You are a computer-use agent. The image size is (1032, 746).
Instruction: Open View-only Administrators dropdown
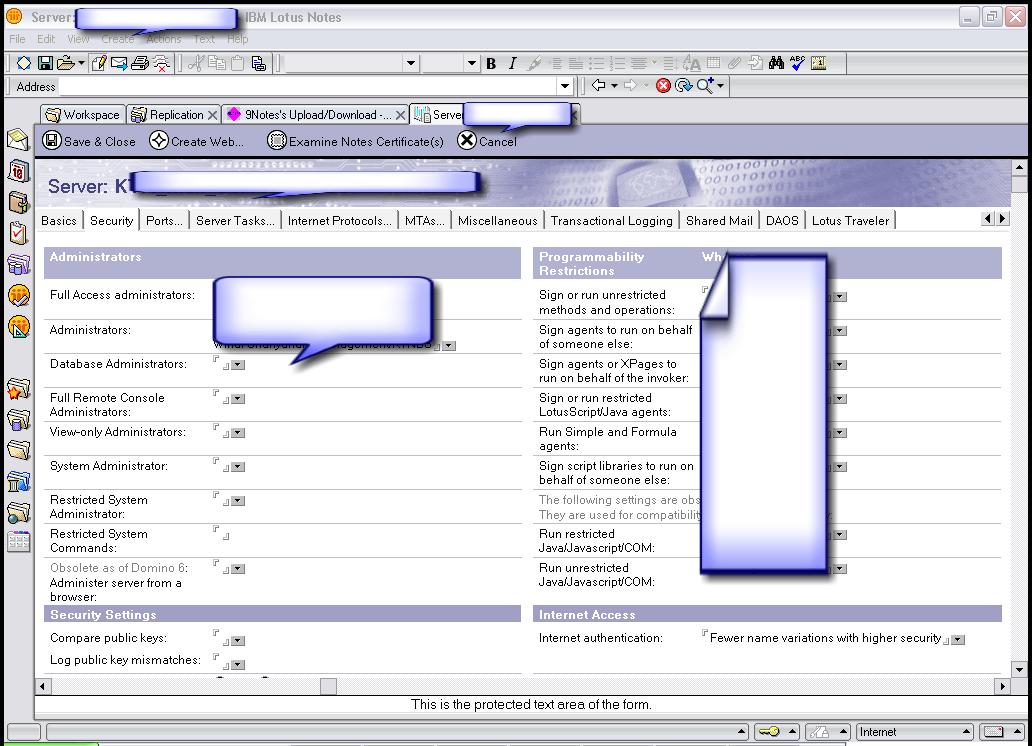pyautogui.click(x=238, y=433)
